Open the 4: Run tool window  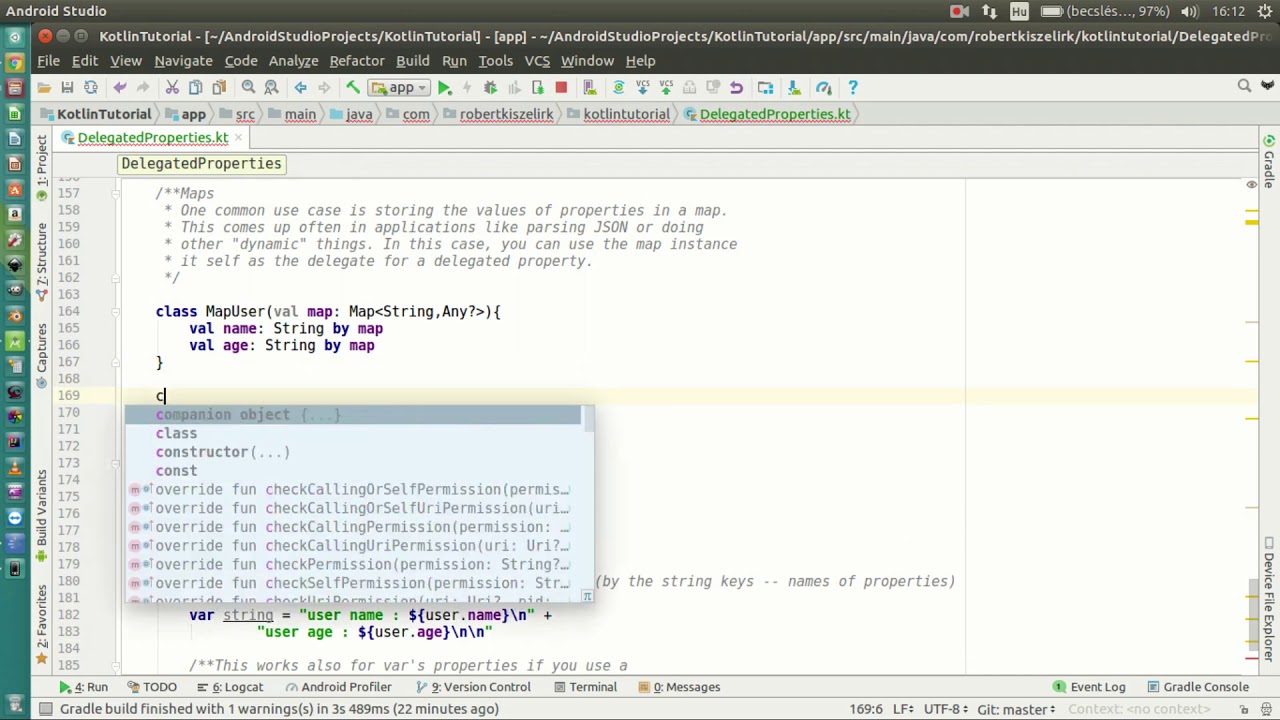pyautogui.click(x=84, y=687)
